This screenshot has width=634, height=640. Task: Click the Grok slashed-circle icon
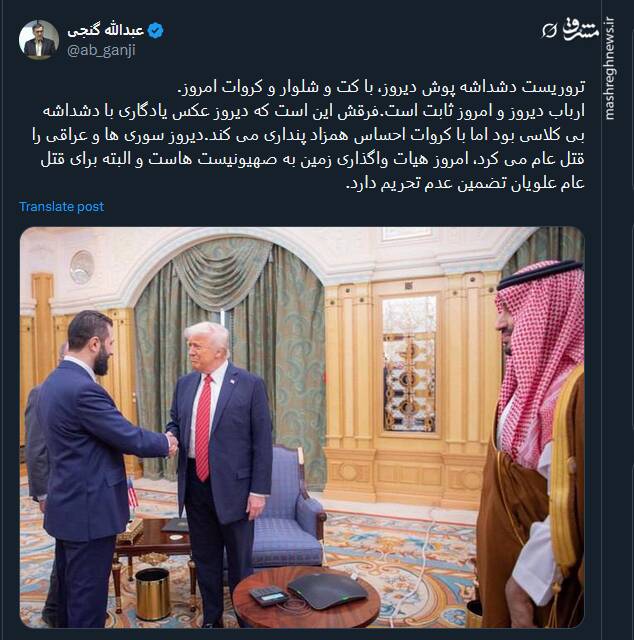point(549,30)
